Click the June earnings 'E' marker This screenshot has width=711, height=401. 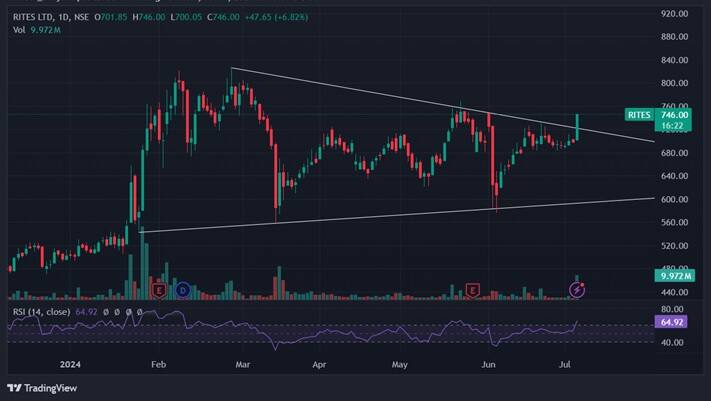[x=474, y=290]
